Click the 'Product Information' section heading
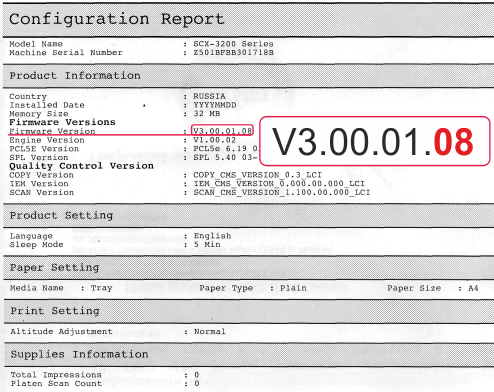This screenshot has height=392, width=494. click(75, 76)
